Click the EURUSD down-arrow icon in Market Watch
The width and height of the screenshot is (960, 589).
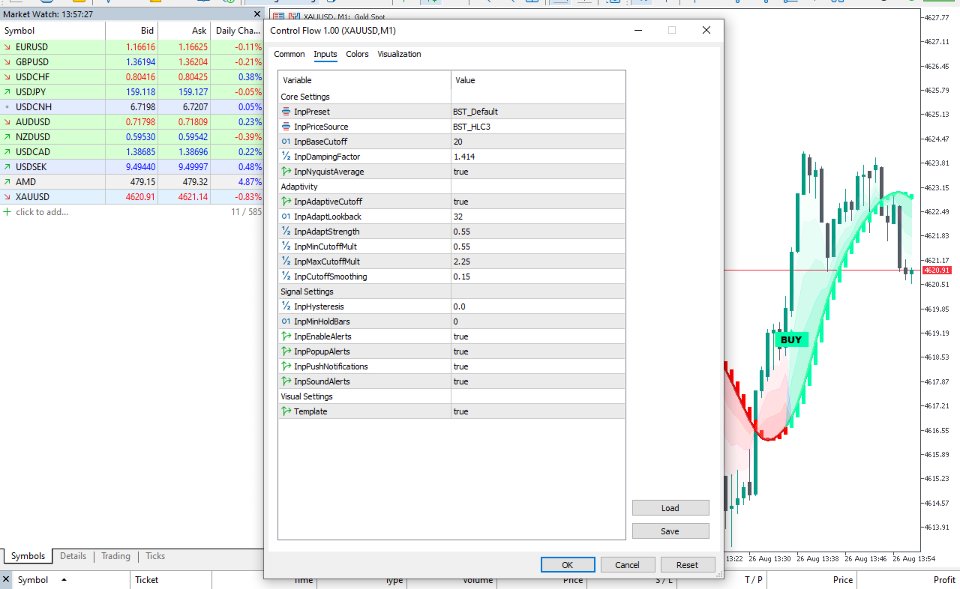(7, 47)
